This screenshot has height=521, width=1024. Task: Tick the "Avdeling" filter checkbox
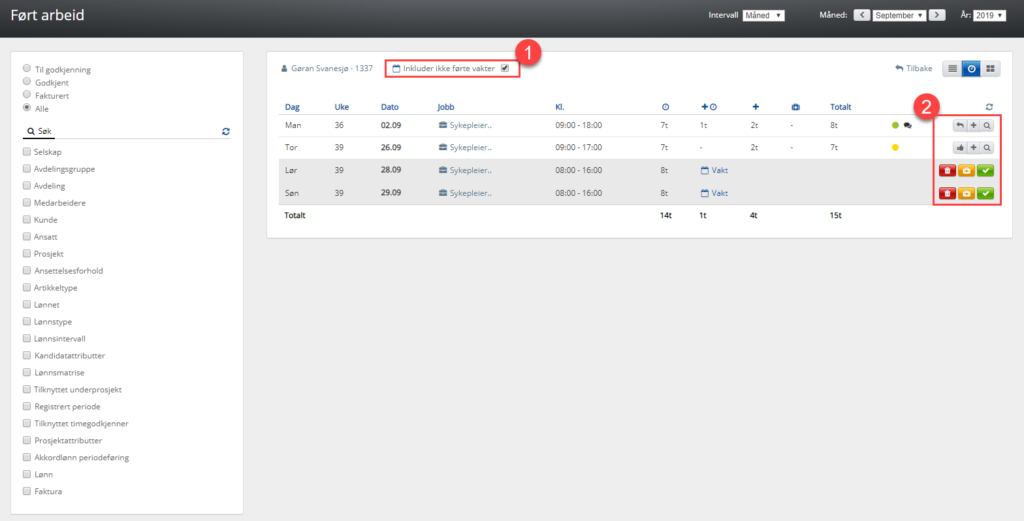click(26, 186)
